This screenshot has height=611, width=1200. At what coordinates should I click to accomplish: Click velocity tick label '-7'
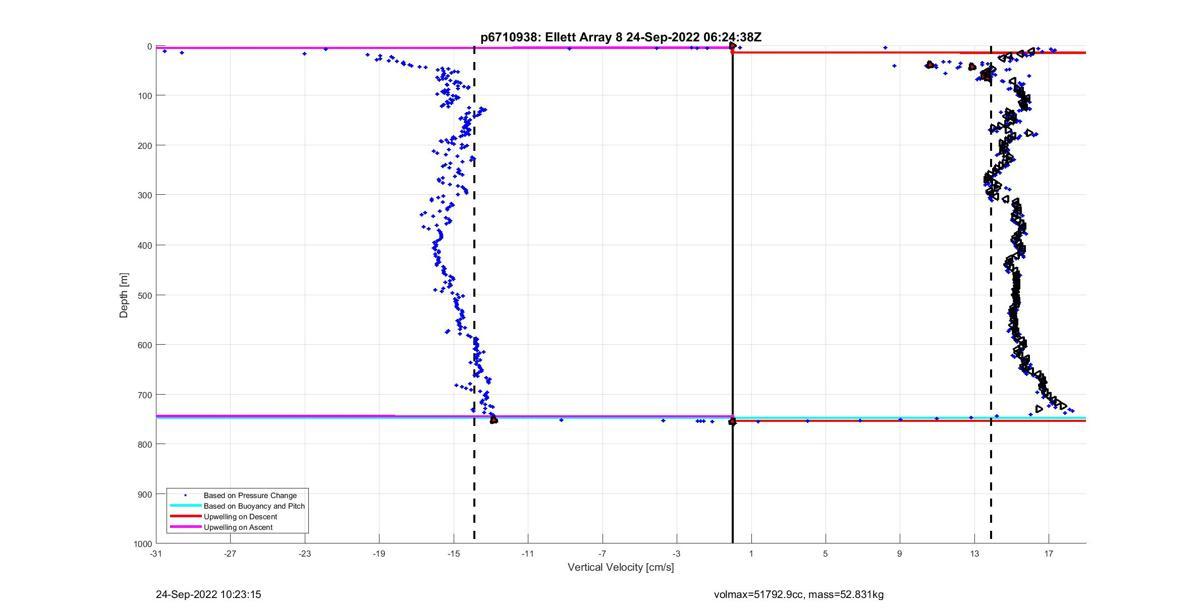[x=602, y=553]
